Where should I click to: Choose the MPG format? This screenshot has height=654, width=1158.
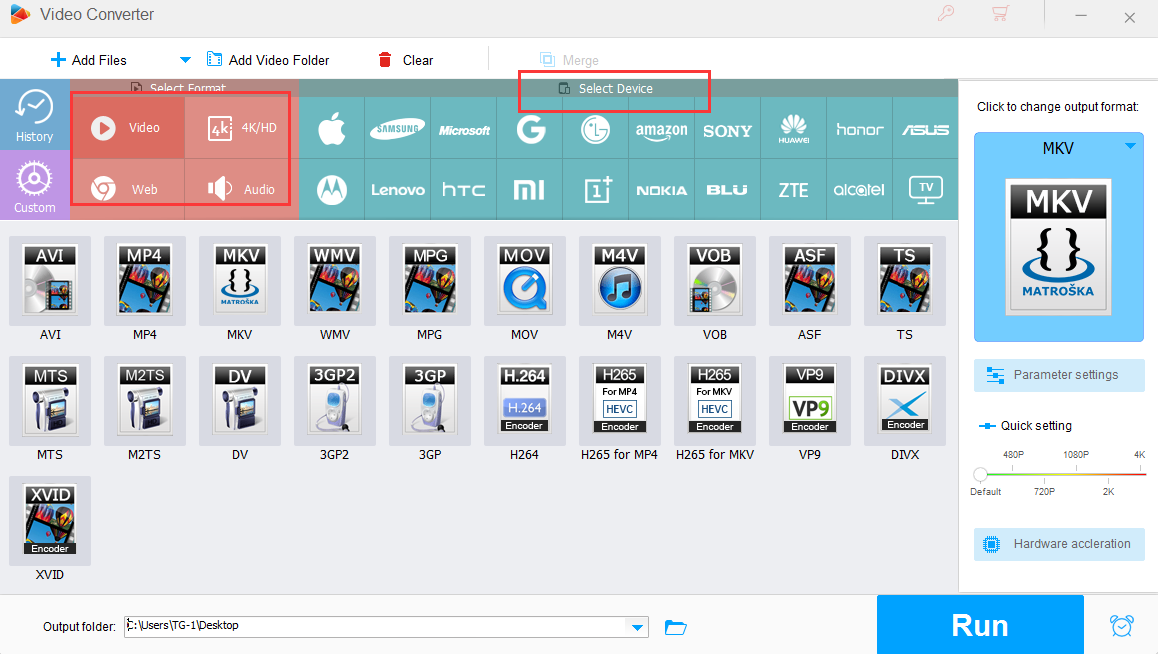point(430,281)
